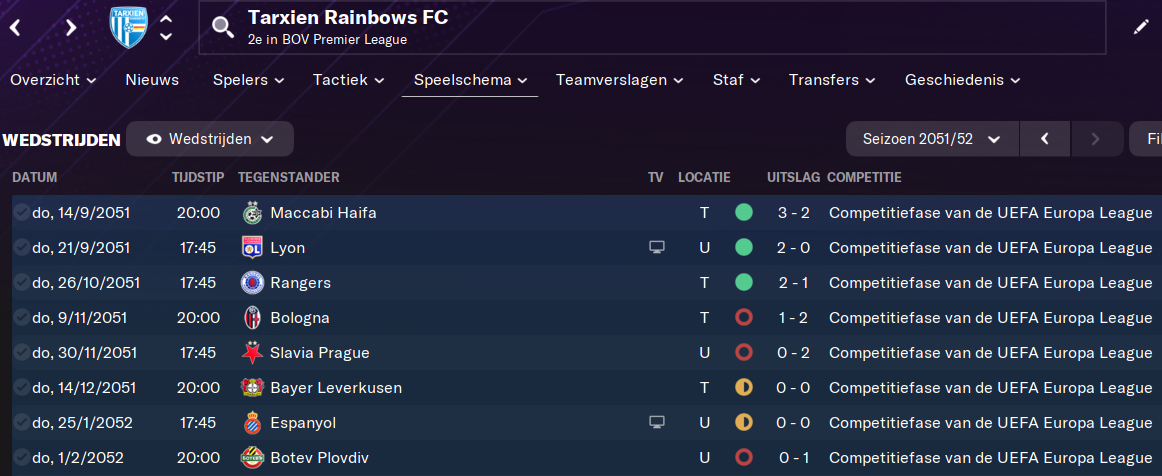Click the TV icon on the Lyon row
Image resolution: width=1162 pixels, height=476 pixels.
pos(656,248)
